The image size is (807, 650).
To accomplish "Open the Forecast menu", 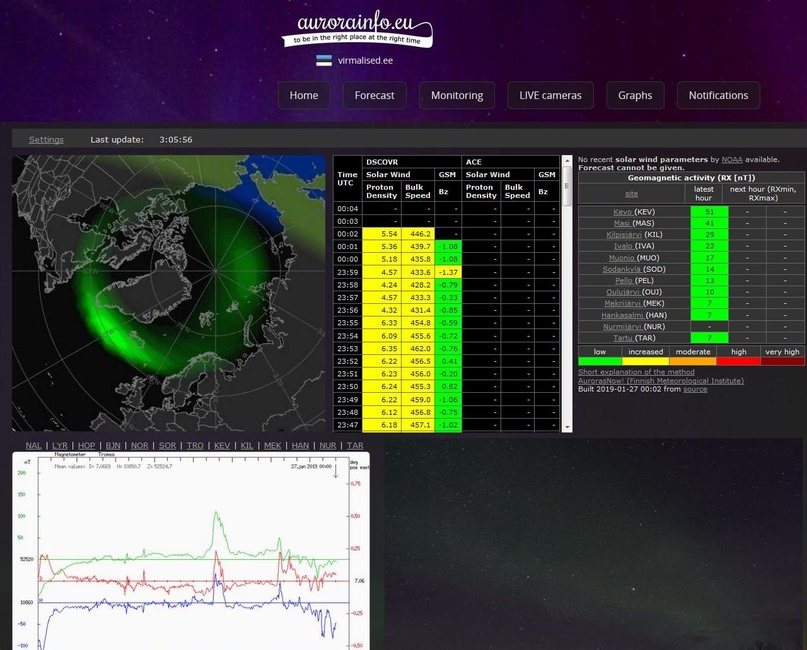I will pyautogui.click(x=375, y=95).
